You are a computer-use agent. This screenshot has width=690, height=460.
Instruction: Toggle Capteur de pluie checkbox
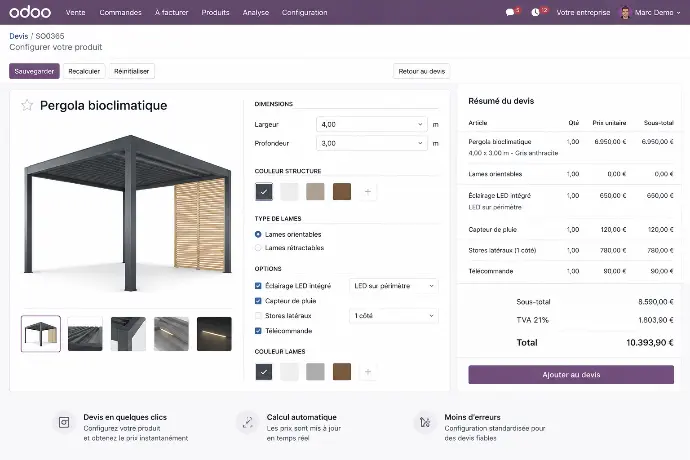tap(258, 301)
